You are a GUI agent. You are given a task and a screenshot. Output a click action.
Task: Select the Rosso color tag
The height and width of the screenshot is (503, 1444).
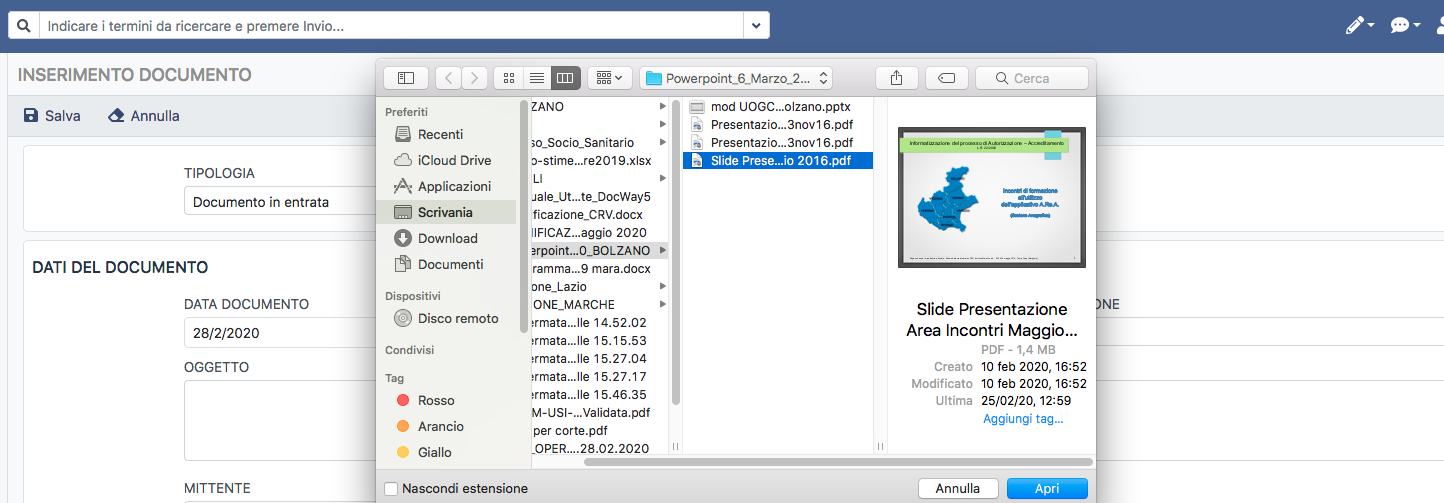tap(436, 400)
